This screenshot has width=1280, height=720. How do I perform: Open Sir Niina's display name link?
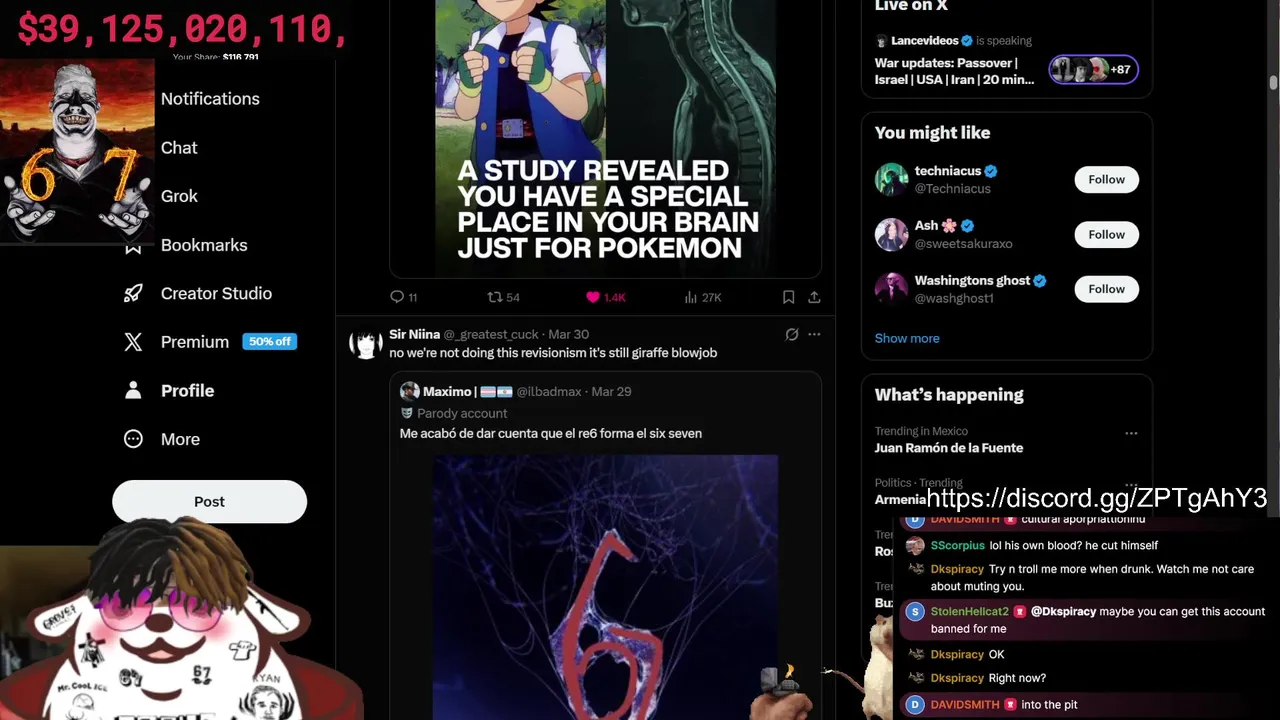(x=414, y=334)
